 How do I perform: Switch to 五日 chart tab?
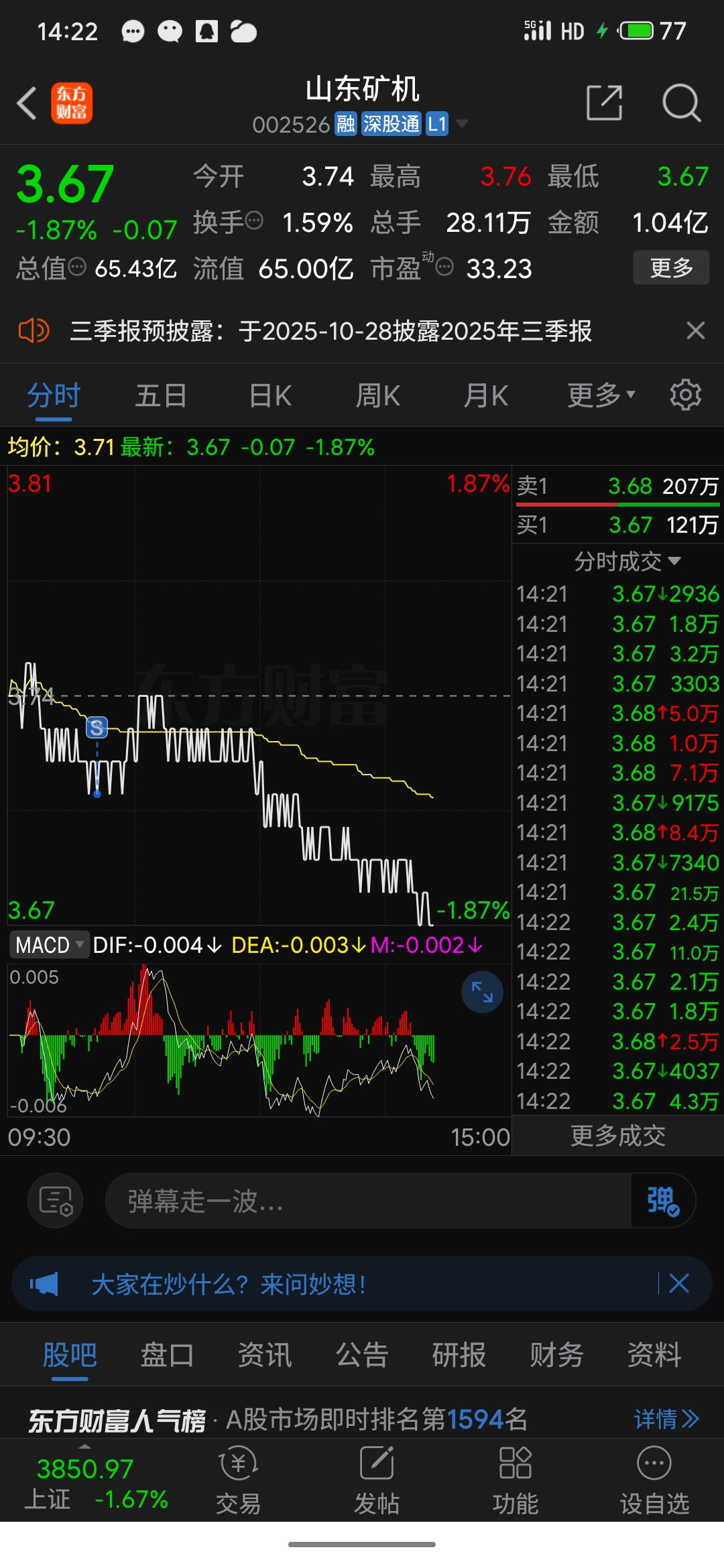click(161, 395)
